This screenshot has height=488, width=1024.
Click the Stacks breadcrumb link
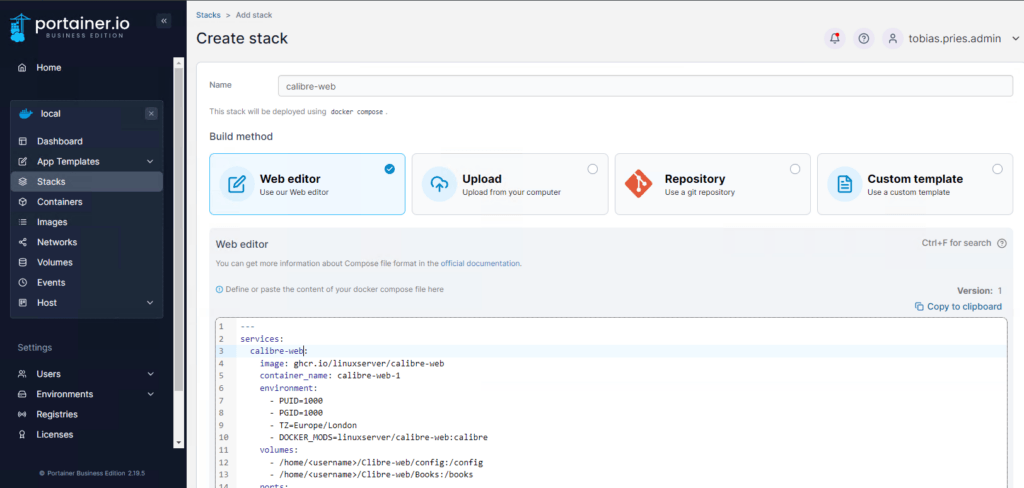pyautogui.click(x=208, y=14)
